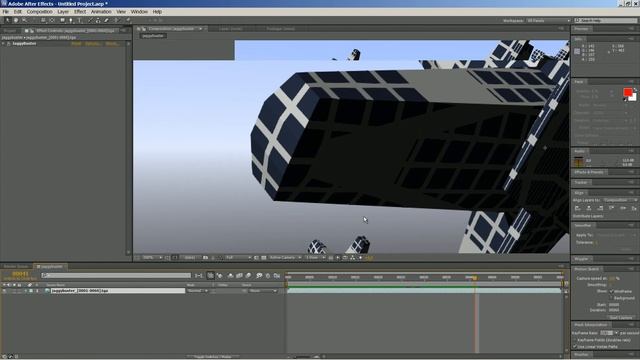The image size is (640, 360).
Task: Select the Unified Camera tool
Action: (x=43, y=20)
